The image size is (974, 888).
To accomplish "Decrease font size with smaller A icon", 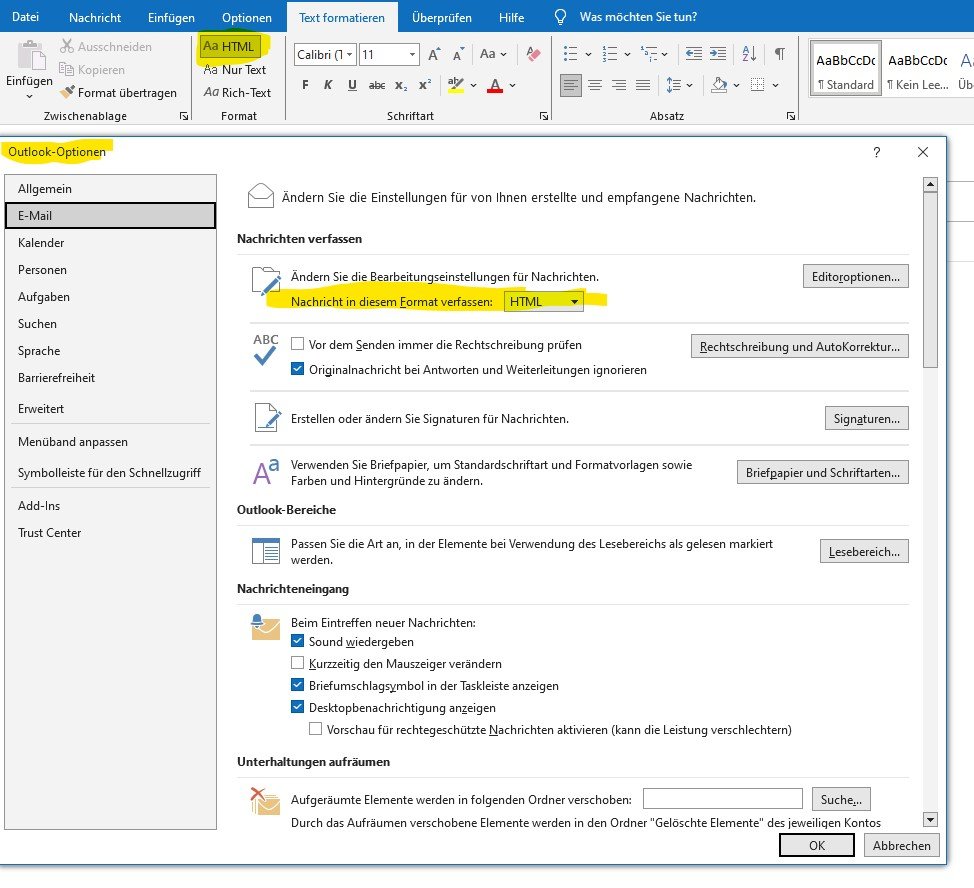I will (458, 54).
